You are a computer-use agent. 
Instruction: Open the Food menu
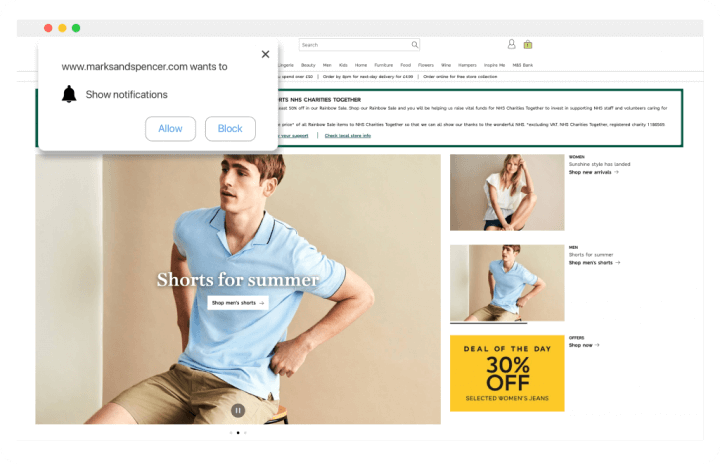click(x=405, y=65)
